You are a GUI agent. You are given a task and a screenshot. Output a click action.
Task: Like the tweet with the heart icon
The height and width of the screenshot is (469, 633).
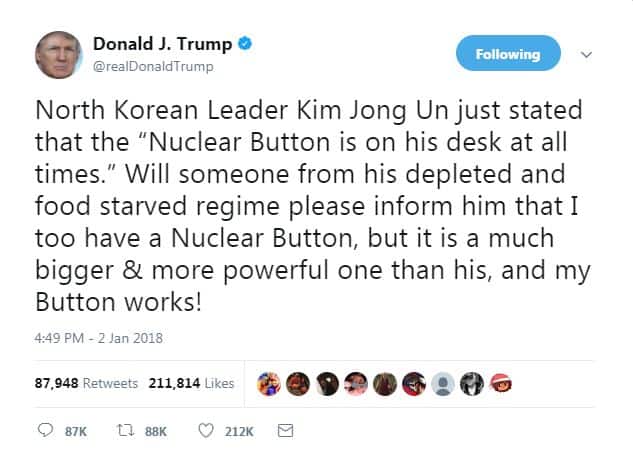(x=206, y=431)
